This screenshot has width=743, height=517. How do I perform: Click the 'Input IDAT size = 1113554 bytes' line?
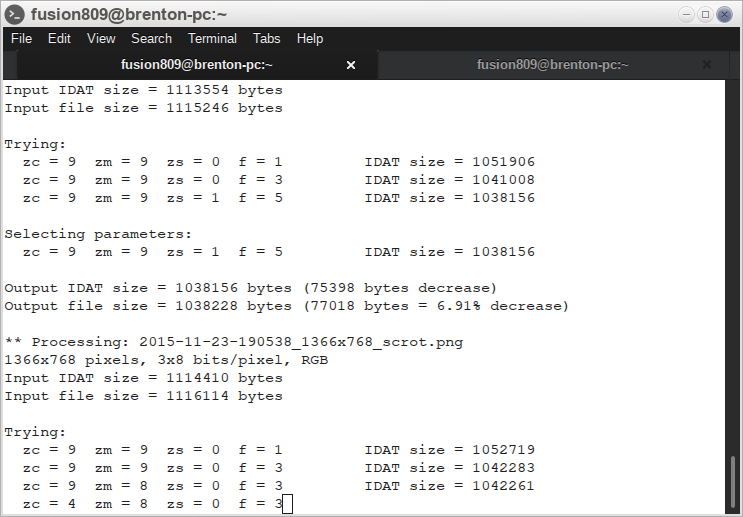click(x=144, y=90)
